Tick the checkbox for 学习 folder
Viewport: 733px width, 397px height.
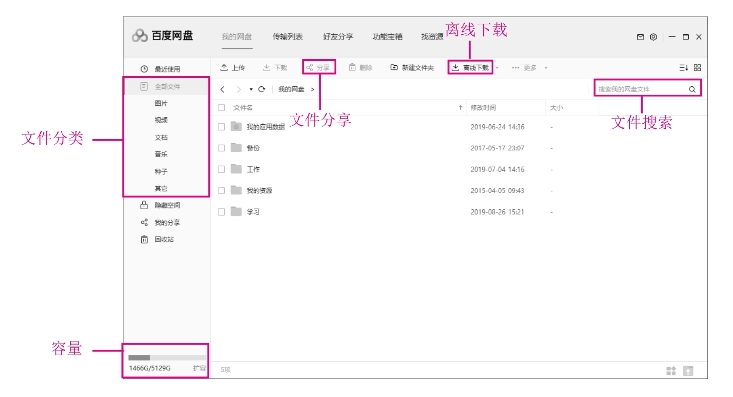[222, 212]
